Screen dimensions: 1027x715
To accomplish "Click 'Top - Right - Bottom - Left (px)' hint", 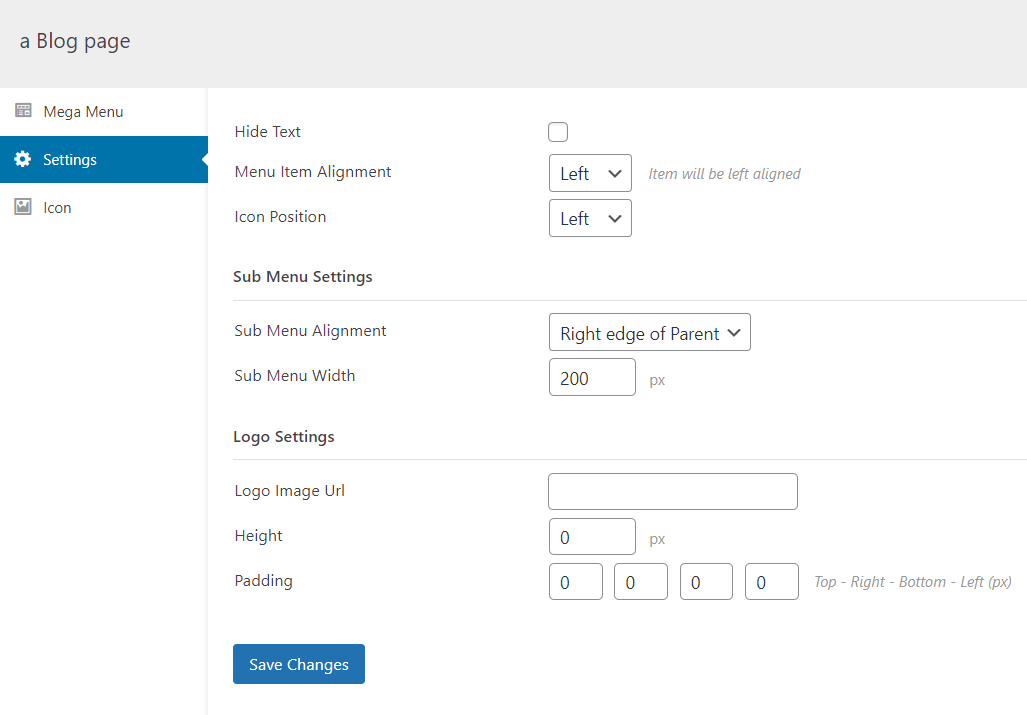I will pos(913,582).
